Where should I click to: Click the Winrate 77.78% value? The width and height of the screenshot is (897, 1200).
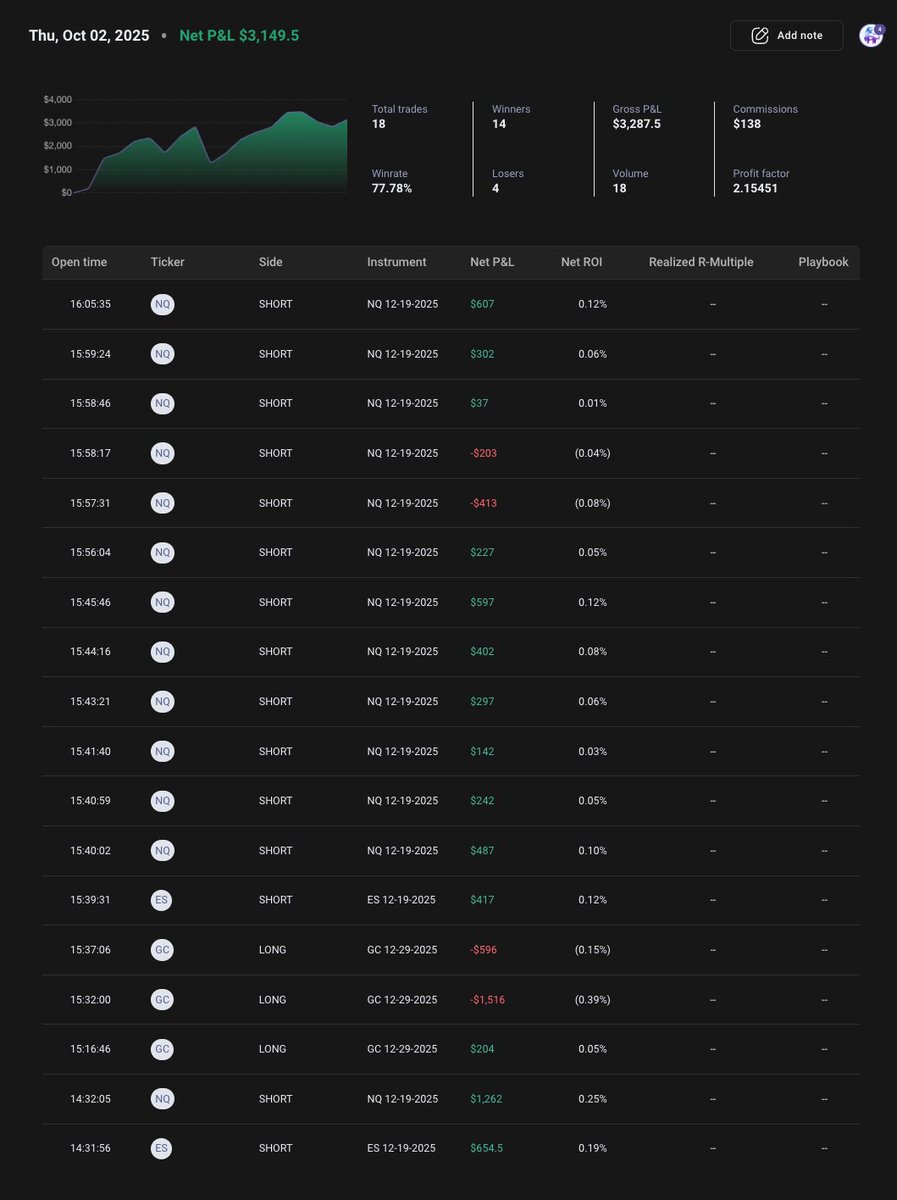point(392,188)
